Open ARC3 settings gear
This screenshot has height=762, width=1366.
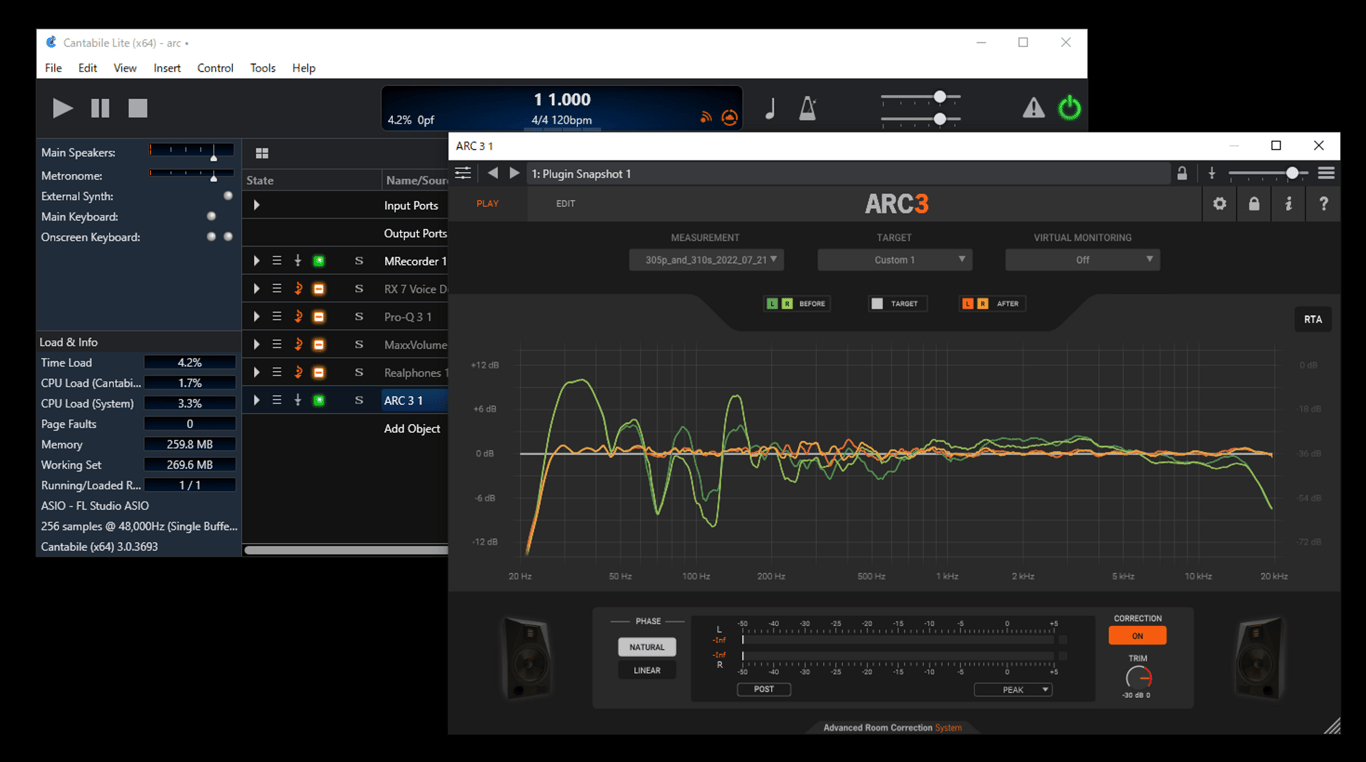coord(1220,204)
